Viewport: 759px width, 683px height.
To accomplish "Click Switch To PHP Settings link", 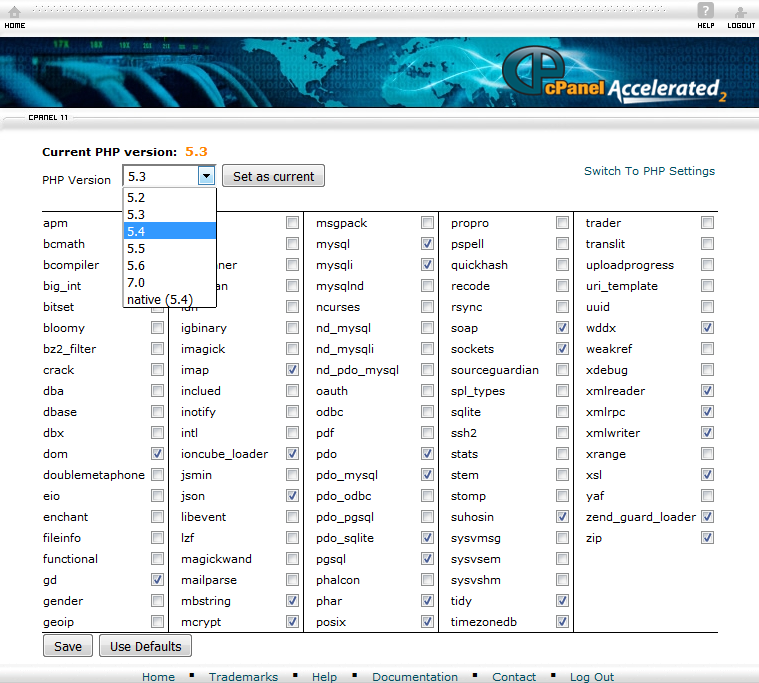I will (649, 171).
